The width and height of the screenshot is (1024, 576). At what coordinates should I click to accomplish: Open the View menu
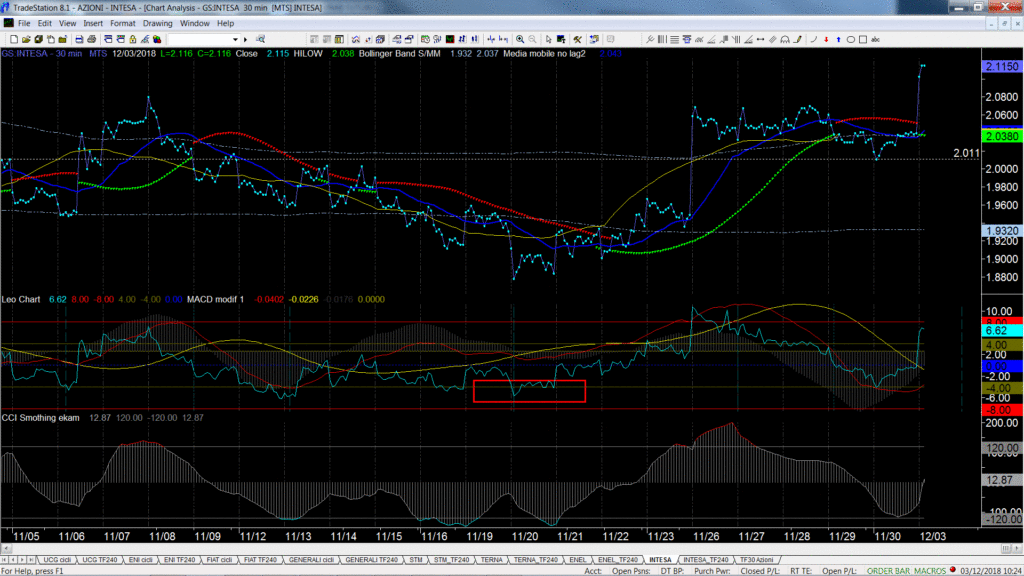pos(67,24)
